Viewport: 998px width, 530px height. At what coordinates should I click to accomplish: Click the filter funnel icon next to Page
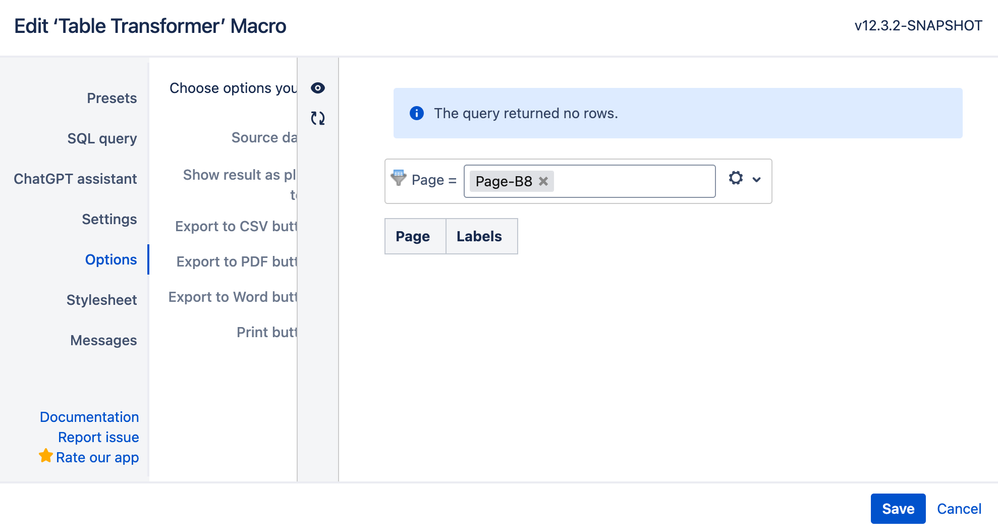click(x=398, y=178)
